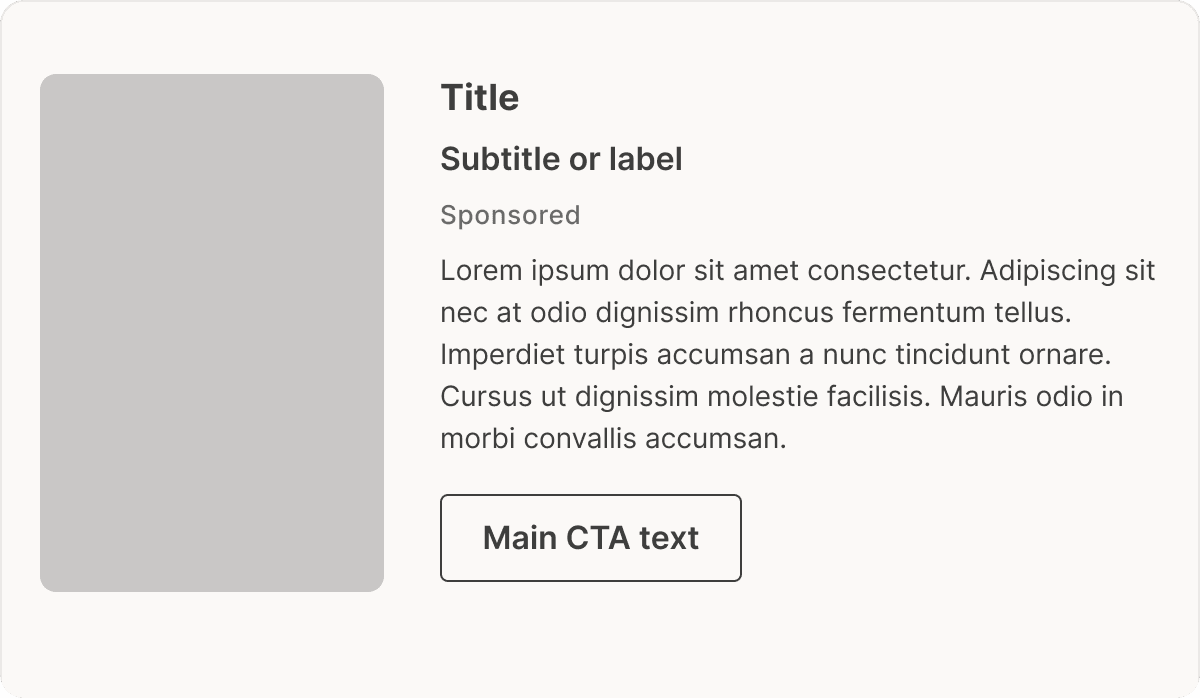
Task: Click the Sponsored label
Action: coord(510,215)
